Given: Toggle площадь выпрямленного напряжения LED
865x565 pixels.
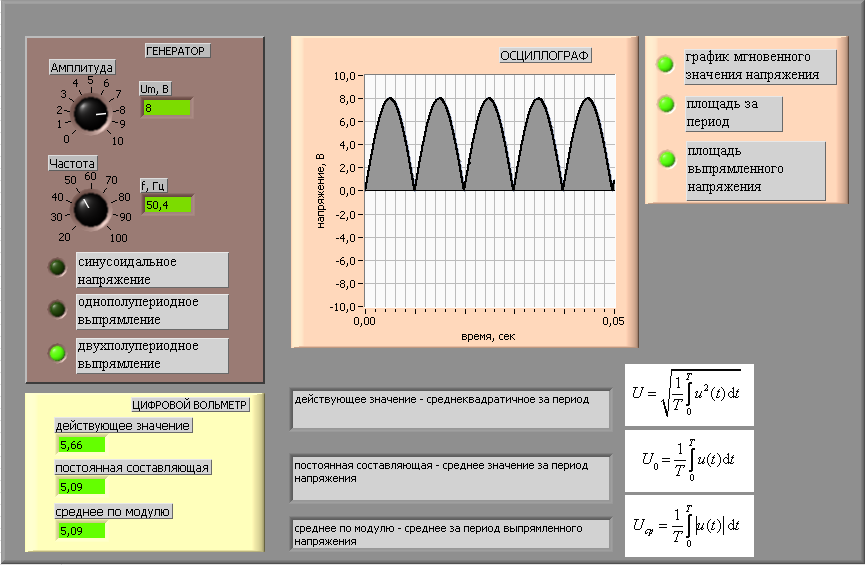Looking at the screenshot, I should click(668, 159).
